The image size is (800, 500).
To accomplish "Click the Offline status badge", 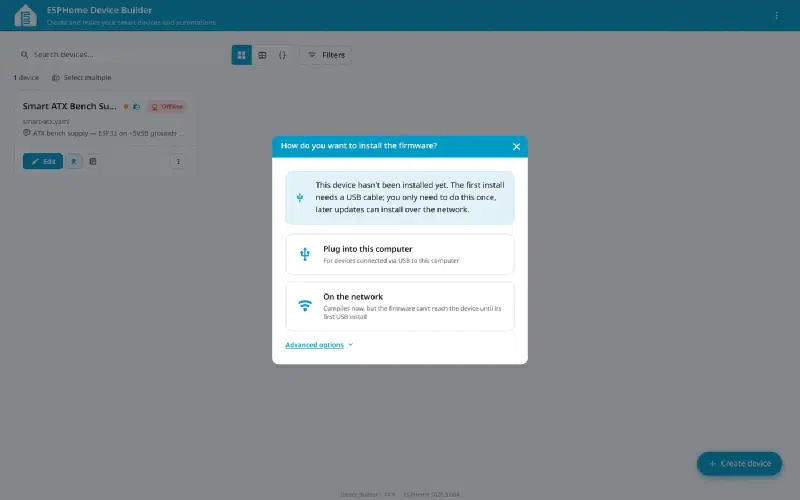I will (167, 107).
